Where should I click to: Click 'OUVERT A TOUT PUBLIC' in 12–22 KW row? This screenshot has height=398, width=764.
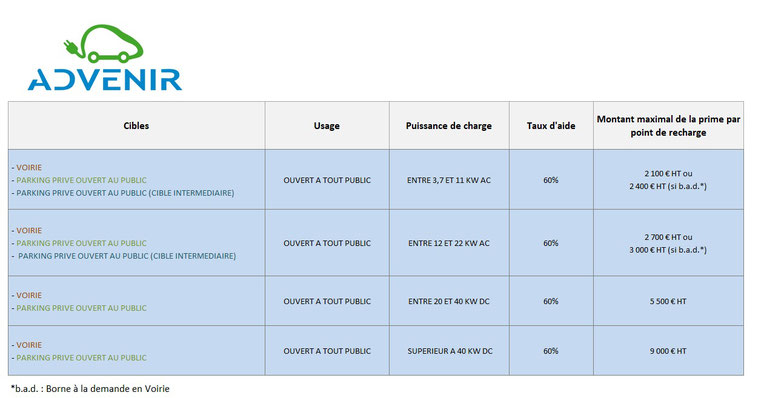[327, 243]
